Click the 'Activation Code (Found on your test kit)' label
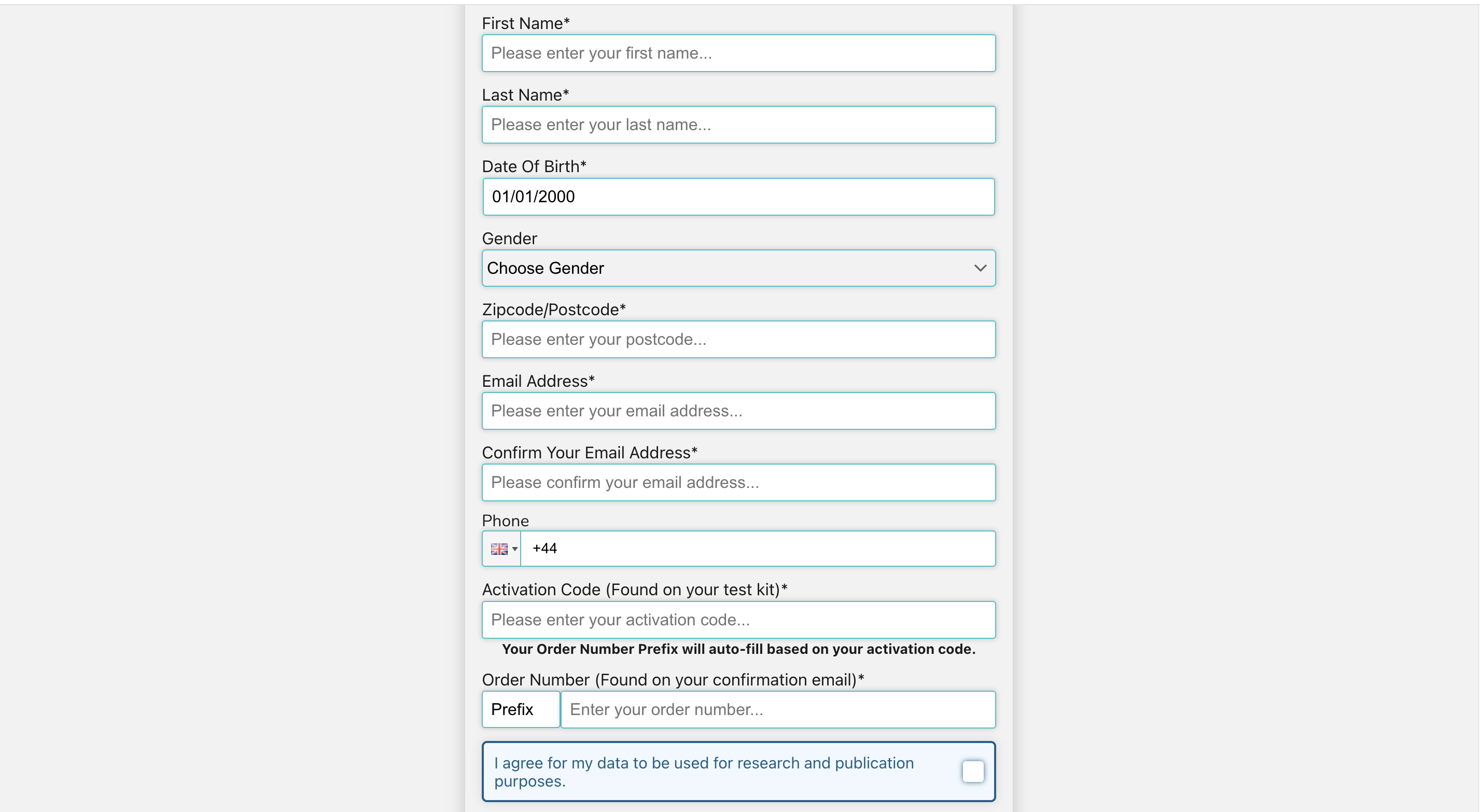This screenshot has width=1480, height=812. point(634,589)
